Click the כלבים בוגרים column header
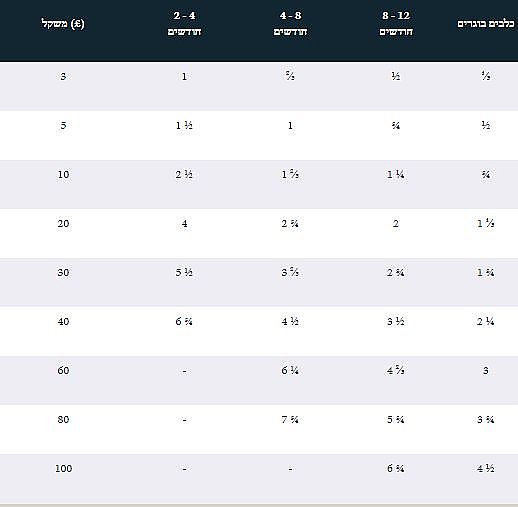The height and width of the screenshot is (507, 518). click(x=486, y=24)
